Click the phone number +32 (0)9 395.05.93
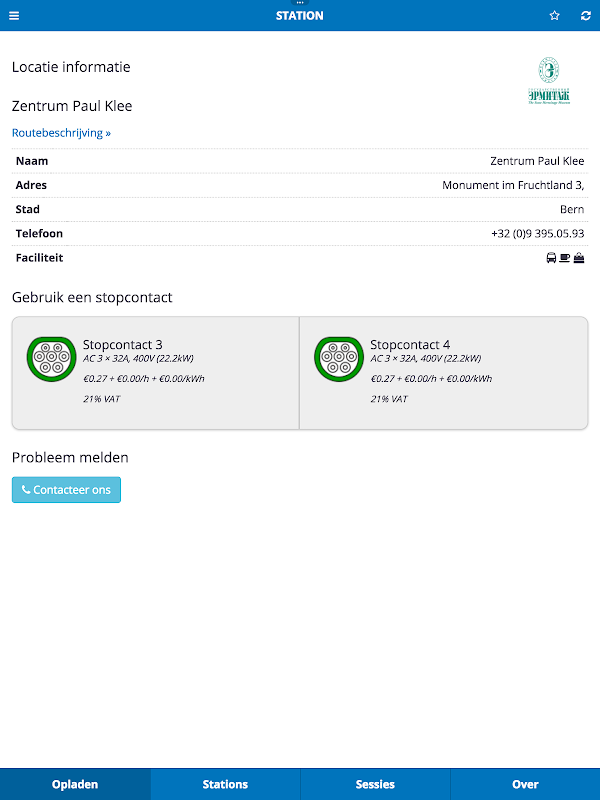This screenshot has height=800, width=600. pyautogui.click(x=537, y=234)
